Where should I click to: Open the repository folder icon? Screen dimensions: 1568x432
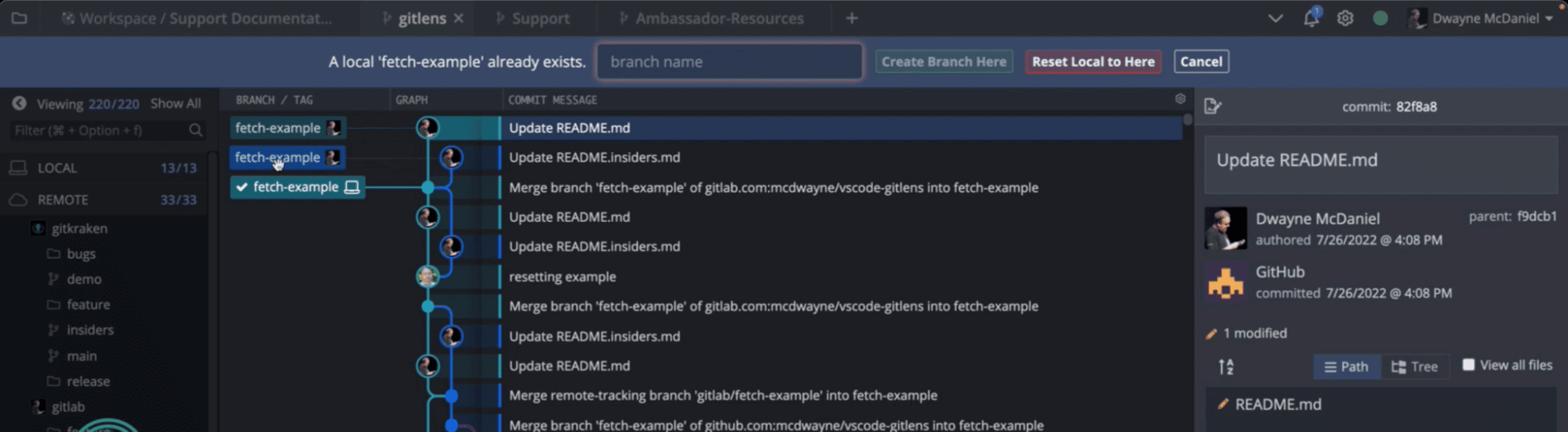pyautogui.click(x=19, y=18)
